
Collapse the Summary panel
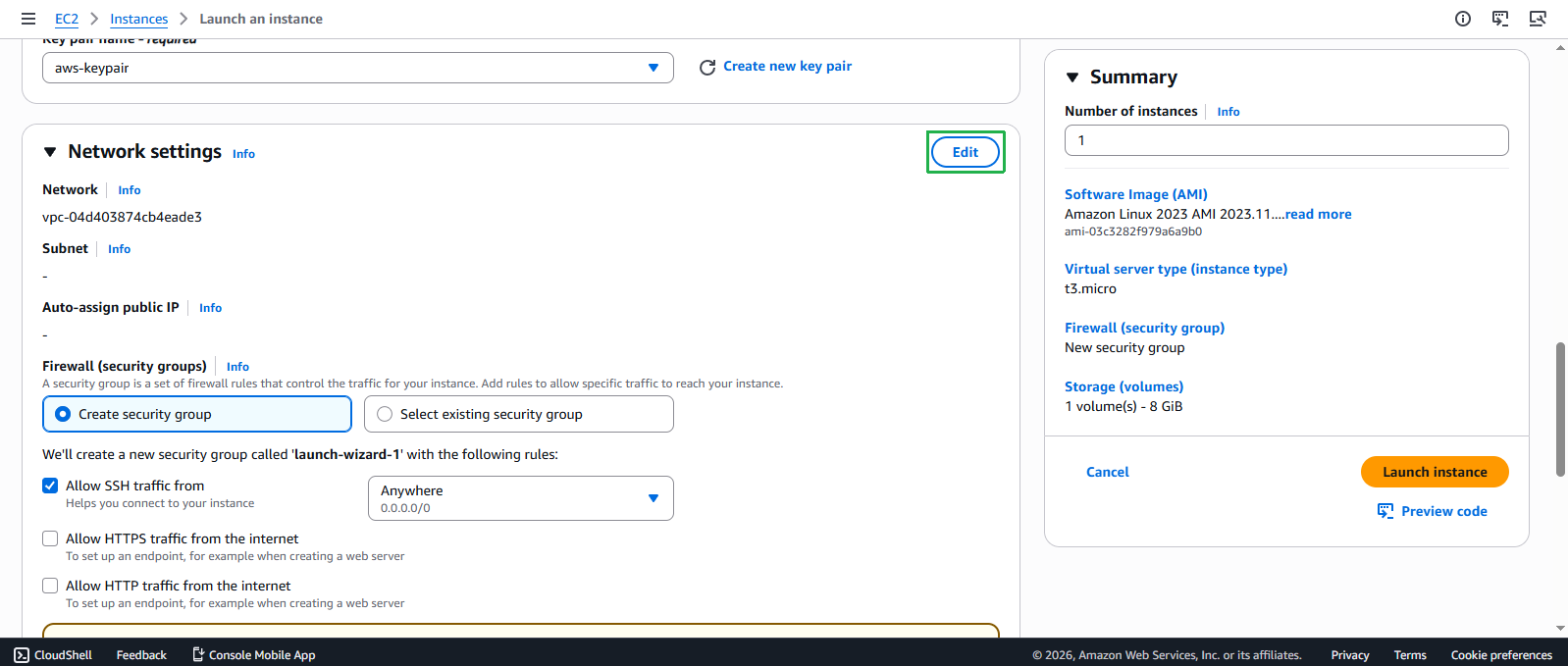tap(1072, 77)
